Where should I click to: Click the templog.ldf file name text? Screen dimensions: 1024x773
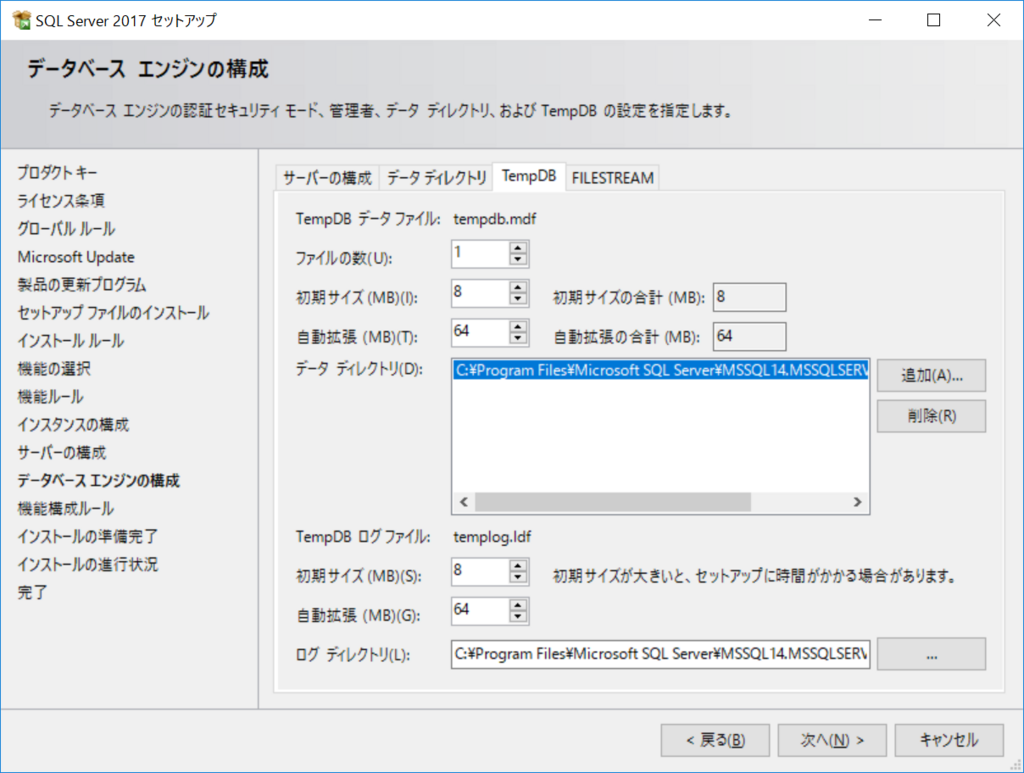point(492,537)
